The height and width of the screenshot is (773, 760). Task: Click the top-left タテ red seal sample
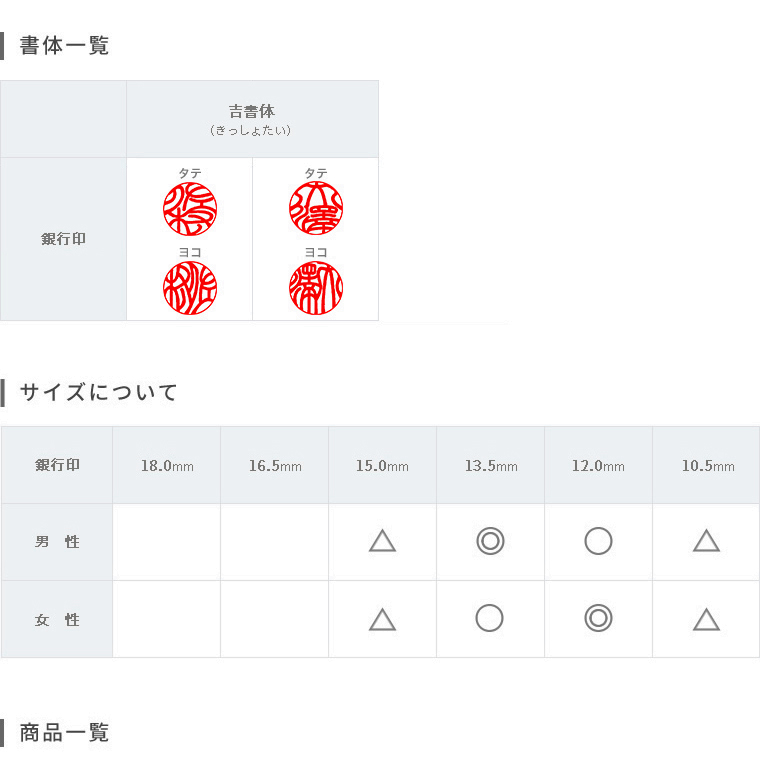pos(190,209)
